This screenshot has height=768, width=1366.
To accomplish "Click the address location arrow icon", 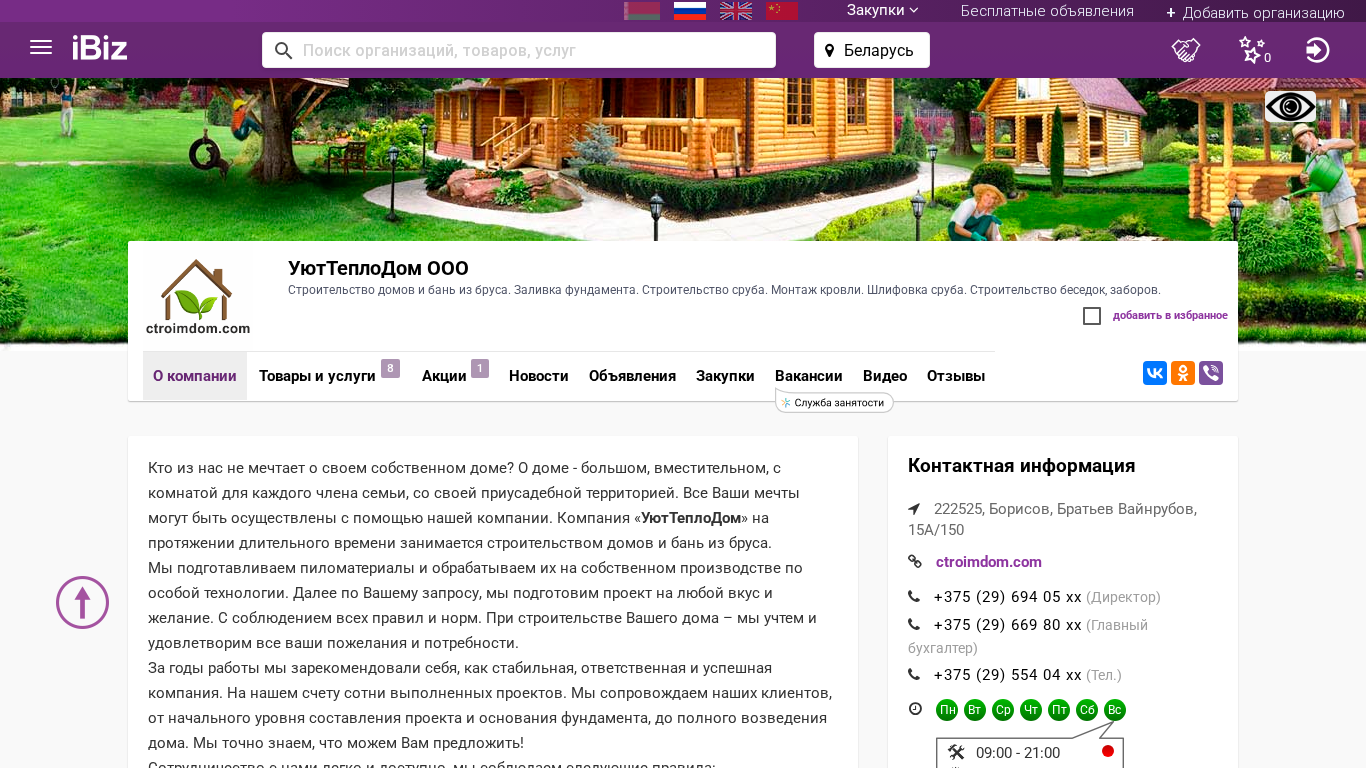I will tap(914, 509).
